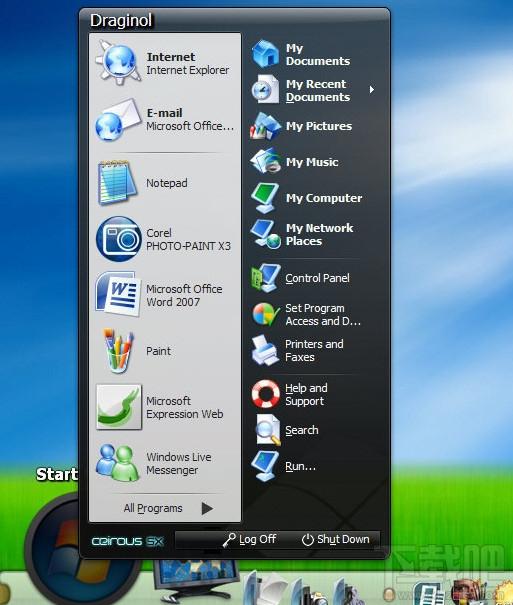
Task: Select Printers and Faxes label
Action: pos(314,350)
